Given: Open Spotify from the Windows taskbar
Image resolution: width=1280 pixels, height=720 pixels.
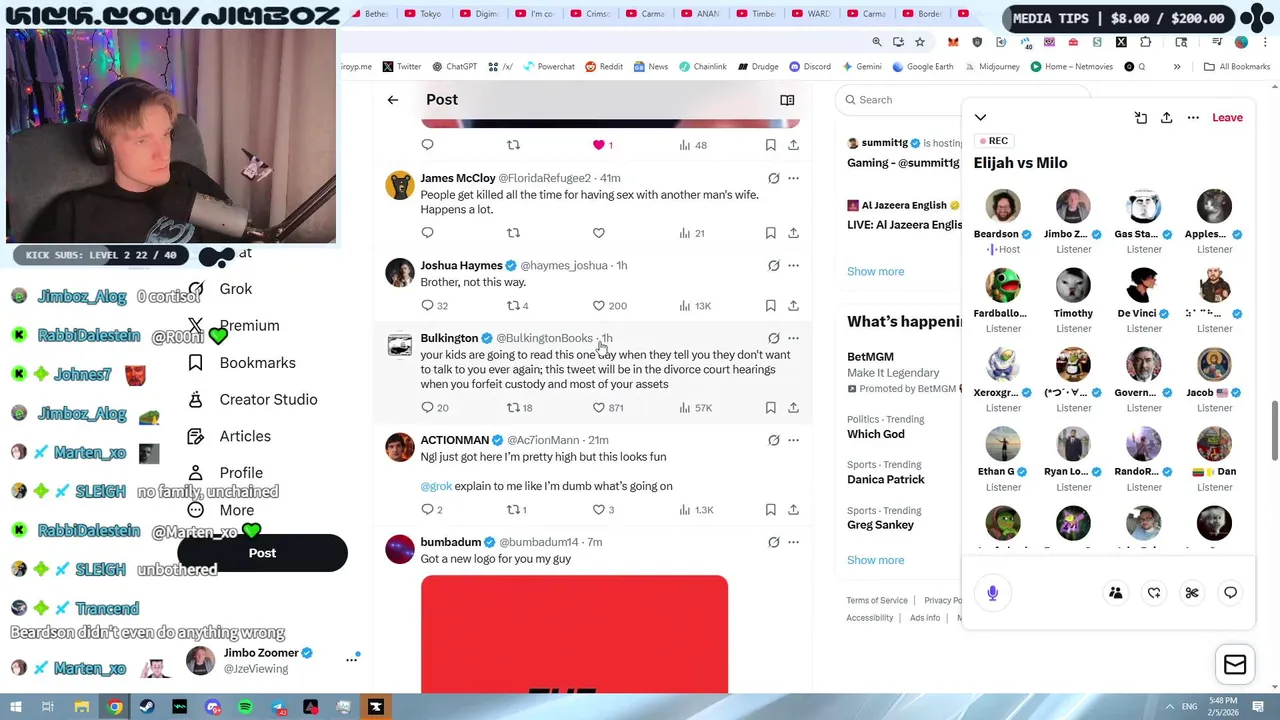Looking at the screenshot, I should coord(245,707).
